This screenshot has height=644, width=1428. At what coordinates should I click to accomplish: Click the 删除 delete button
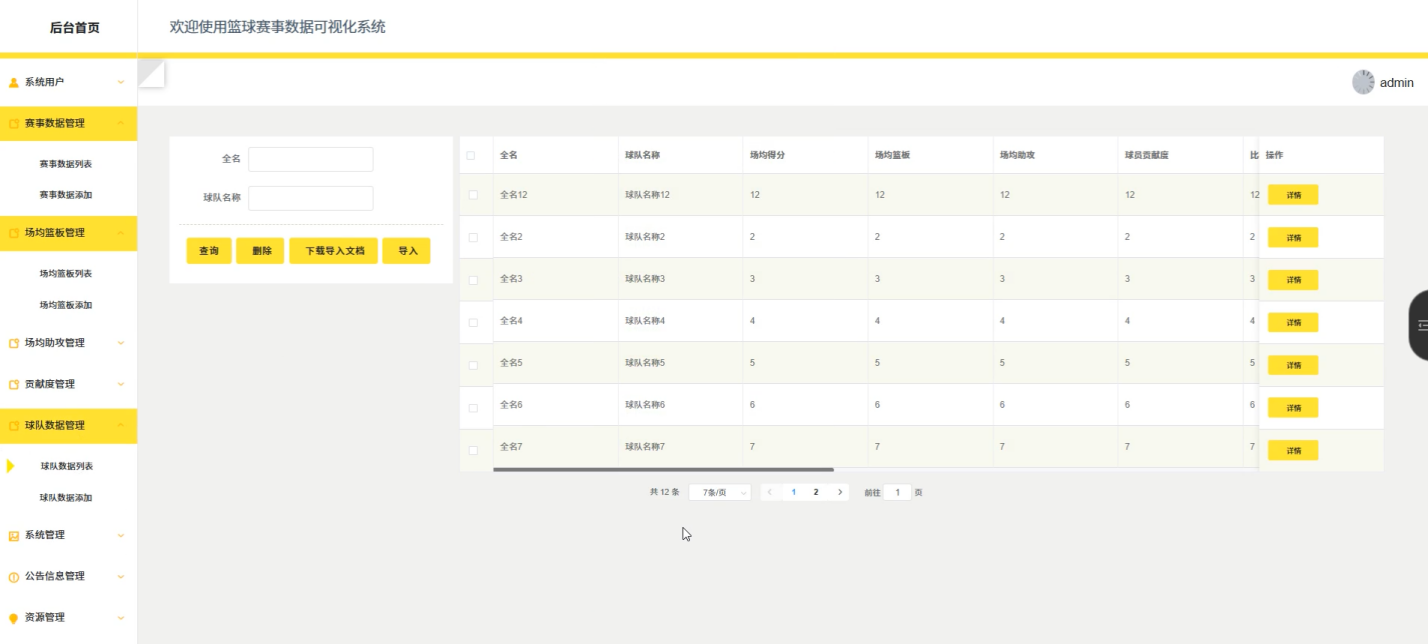click(x=261, y=251)
